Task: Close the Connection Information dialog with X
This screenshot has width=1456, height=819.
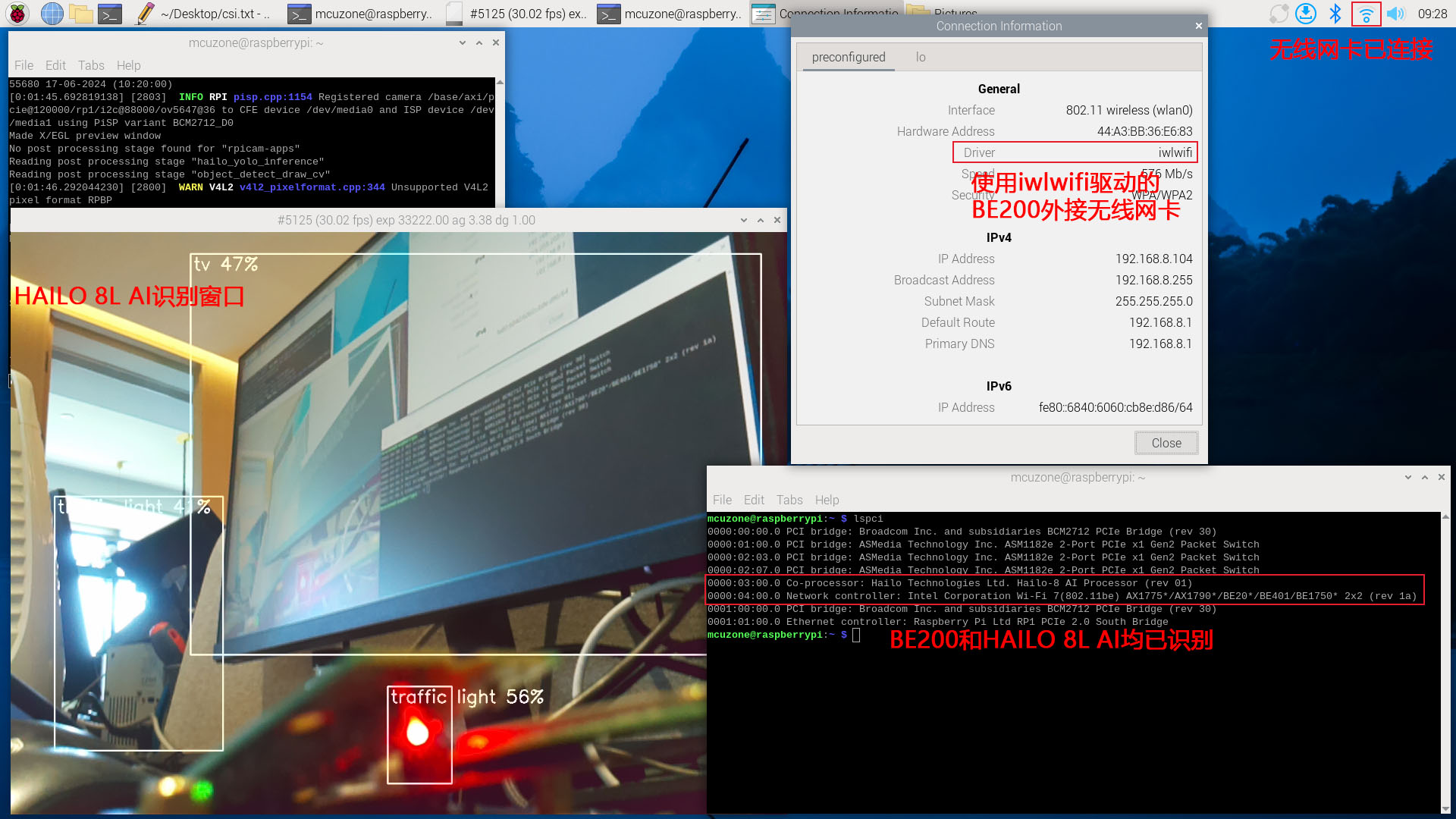Action: point(1198,26)
